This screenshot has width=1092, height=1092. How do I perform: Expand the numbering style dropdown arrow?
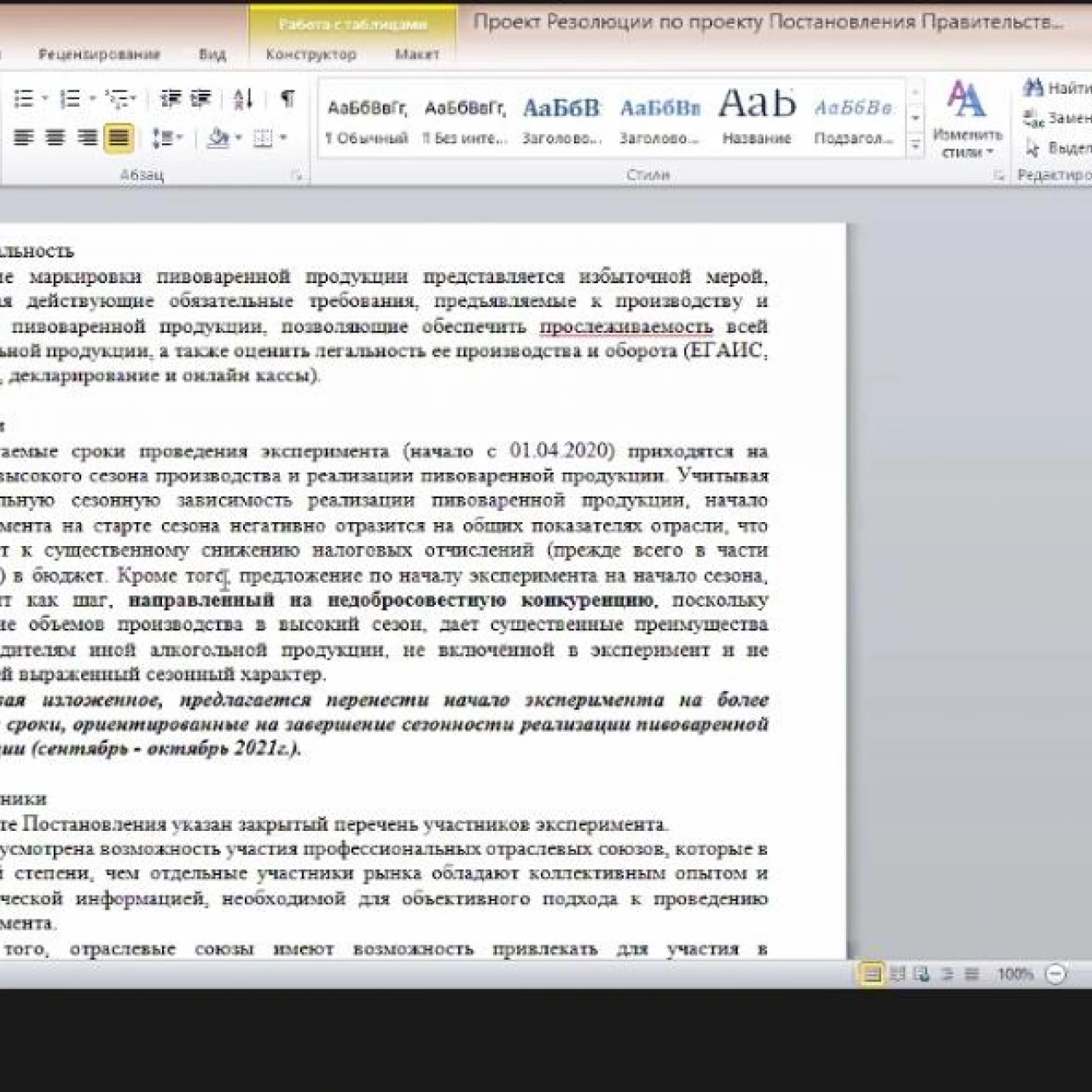pos(92,99)
